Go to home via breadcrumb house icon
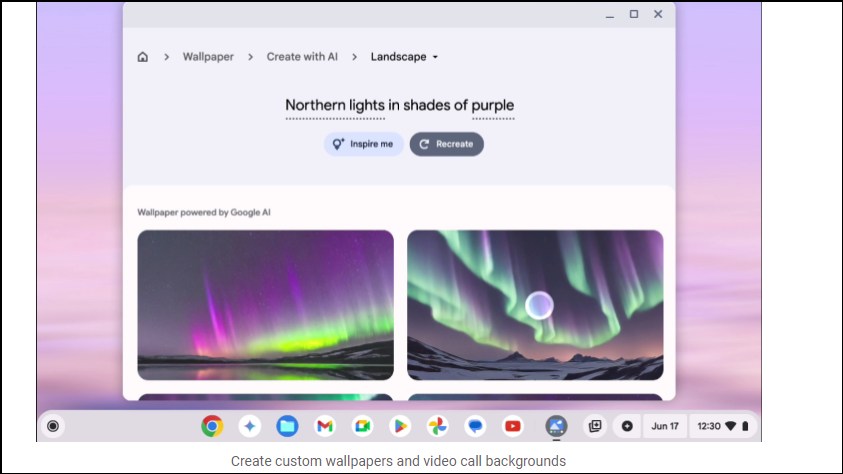Viewport: 843px width, 474px height. tap(142, 57)
